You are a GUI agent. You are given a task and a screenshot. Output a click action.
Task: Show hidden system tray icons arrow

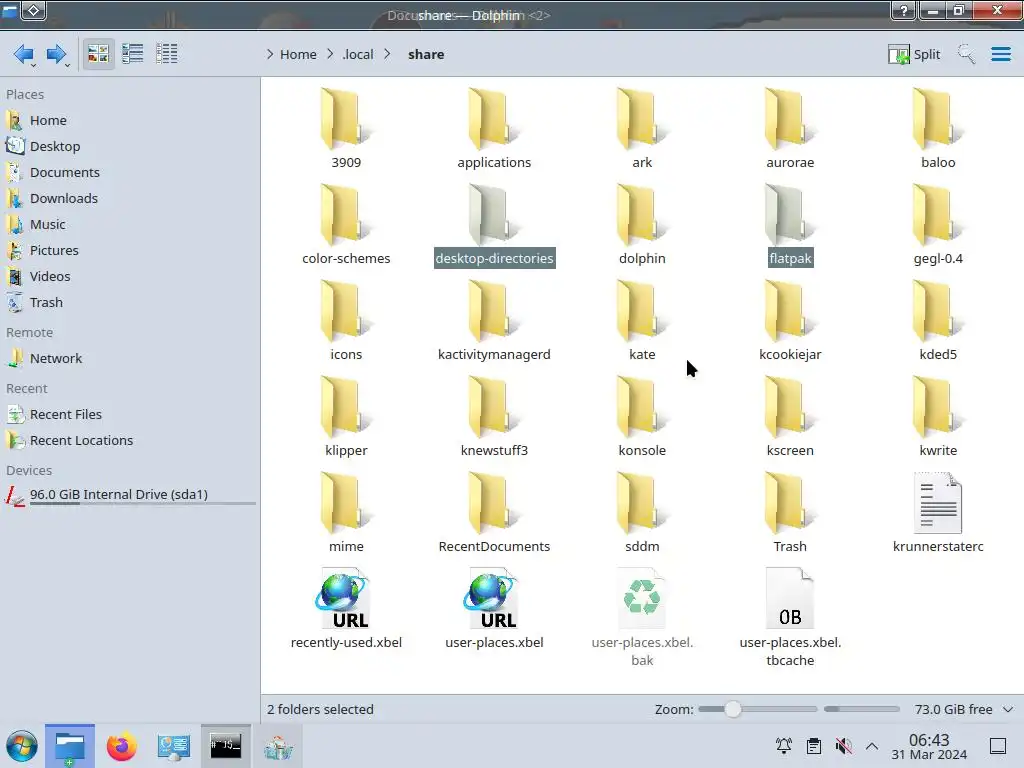[x=872, y=746]
